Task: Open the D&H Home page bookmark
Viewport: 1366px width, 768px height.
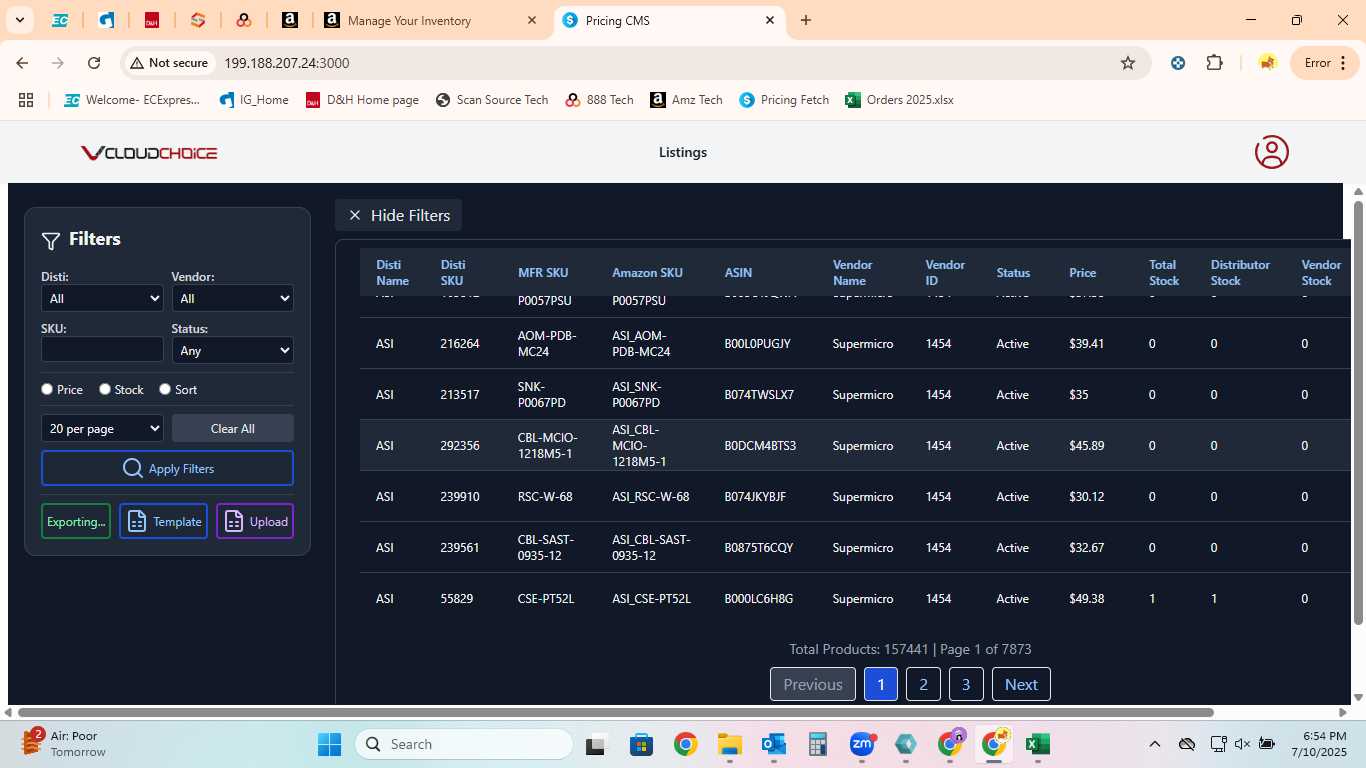Action: coord(362,100)
